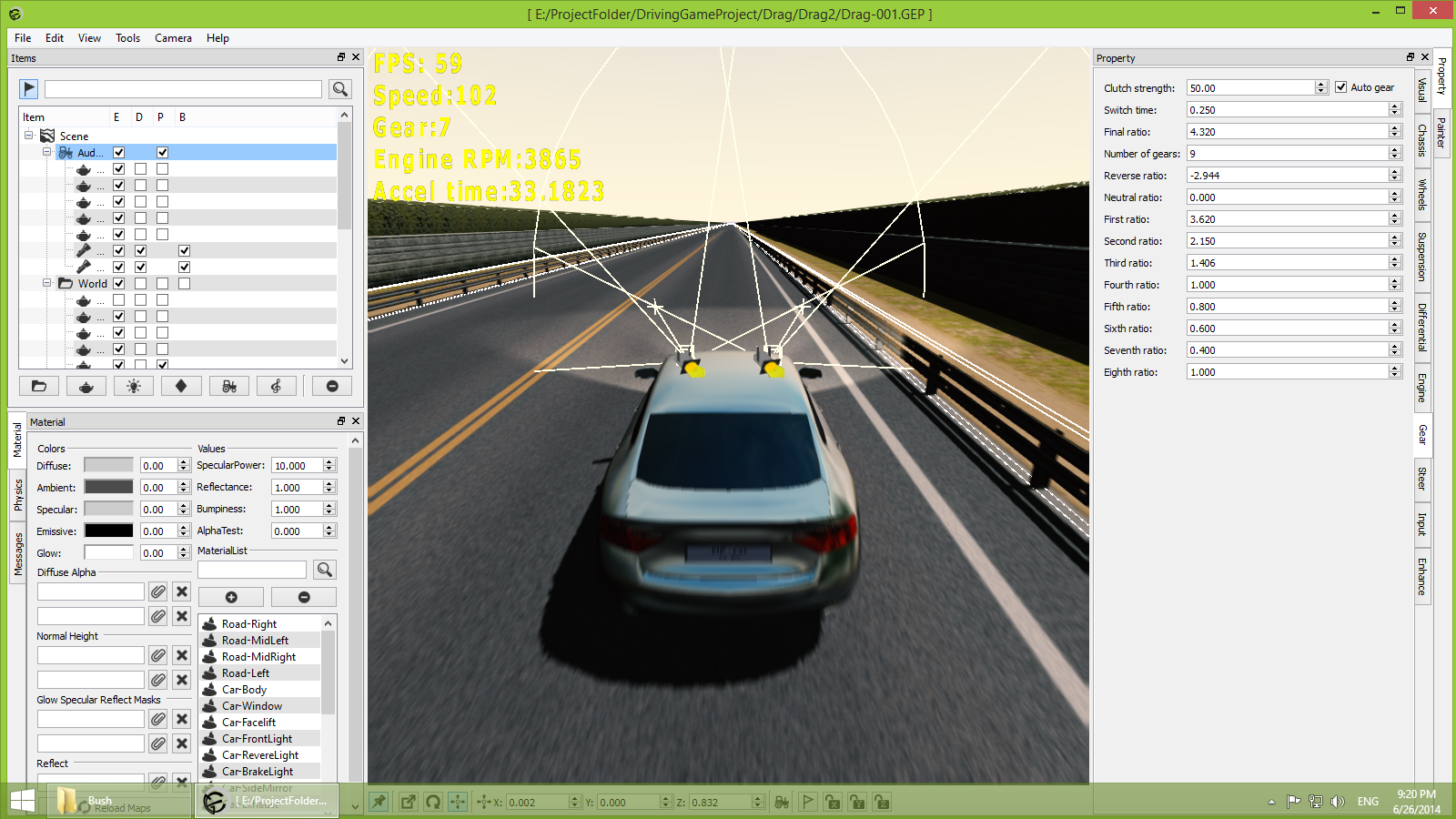Toggle B checkbox for the World item
The width and height of the screenshot is (1456, 819).
click(184, 284)
